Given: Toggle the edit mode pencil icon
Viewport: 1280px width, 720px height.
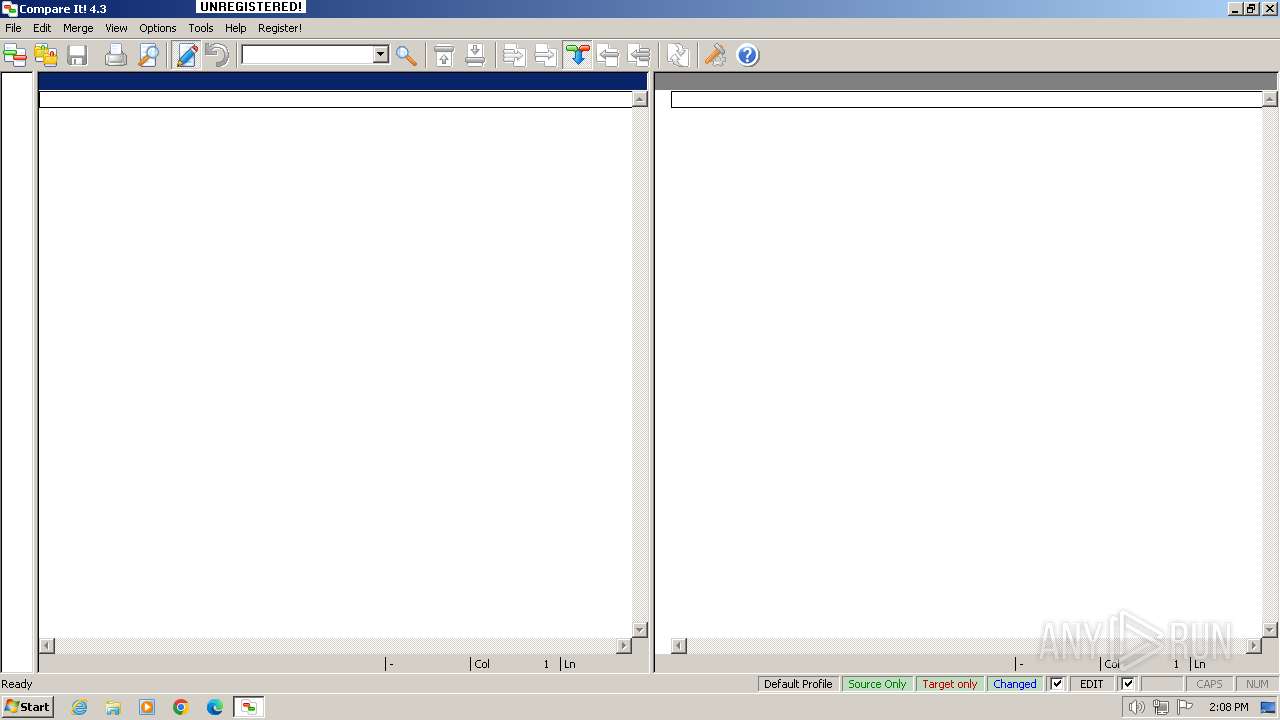Looking at the screenshot, I should (187, 55).
